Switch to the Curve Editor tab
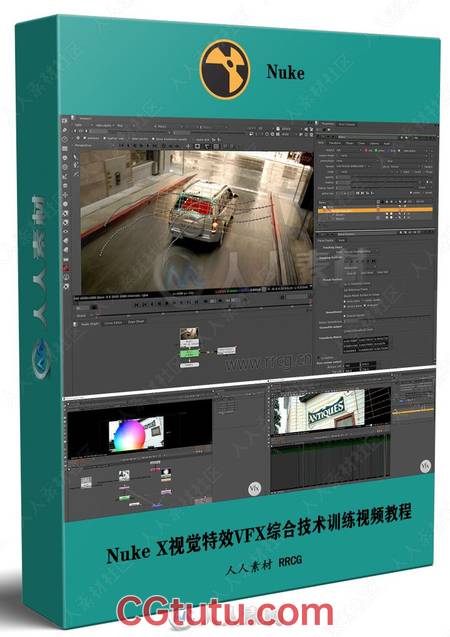The width and height of the screenshot is (450, 637). click(113, 323)
